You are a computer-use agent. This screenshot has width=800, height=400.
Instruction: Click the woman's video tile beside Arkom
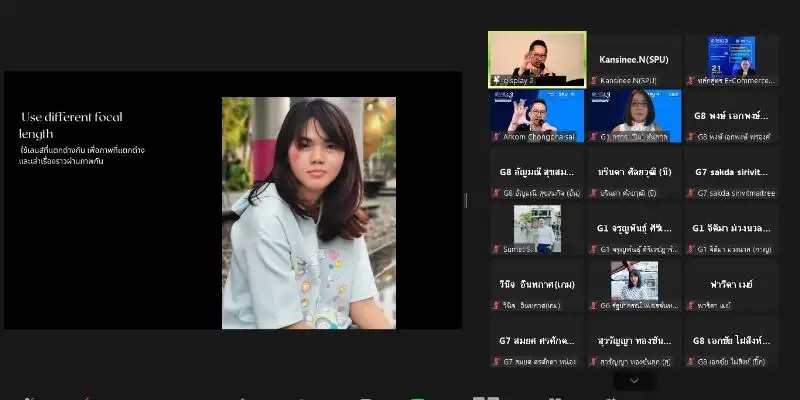click(634, 112)
